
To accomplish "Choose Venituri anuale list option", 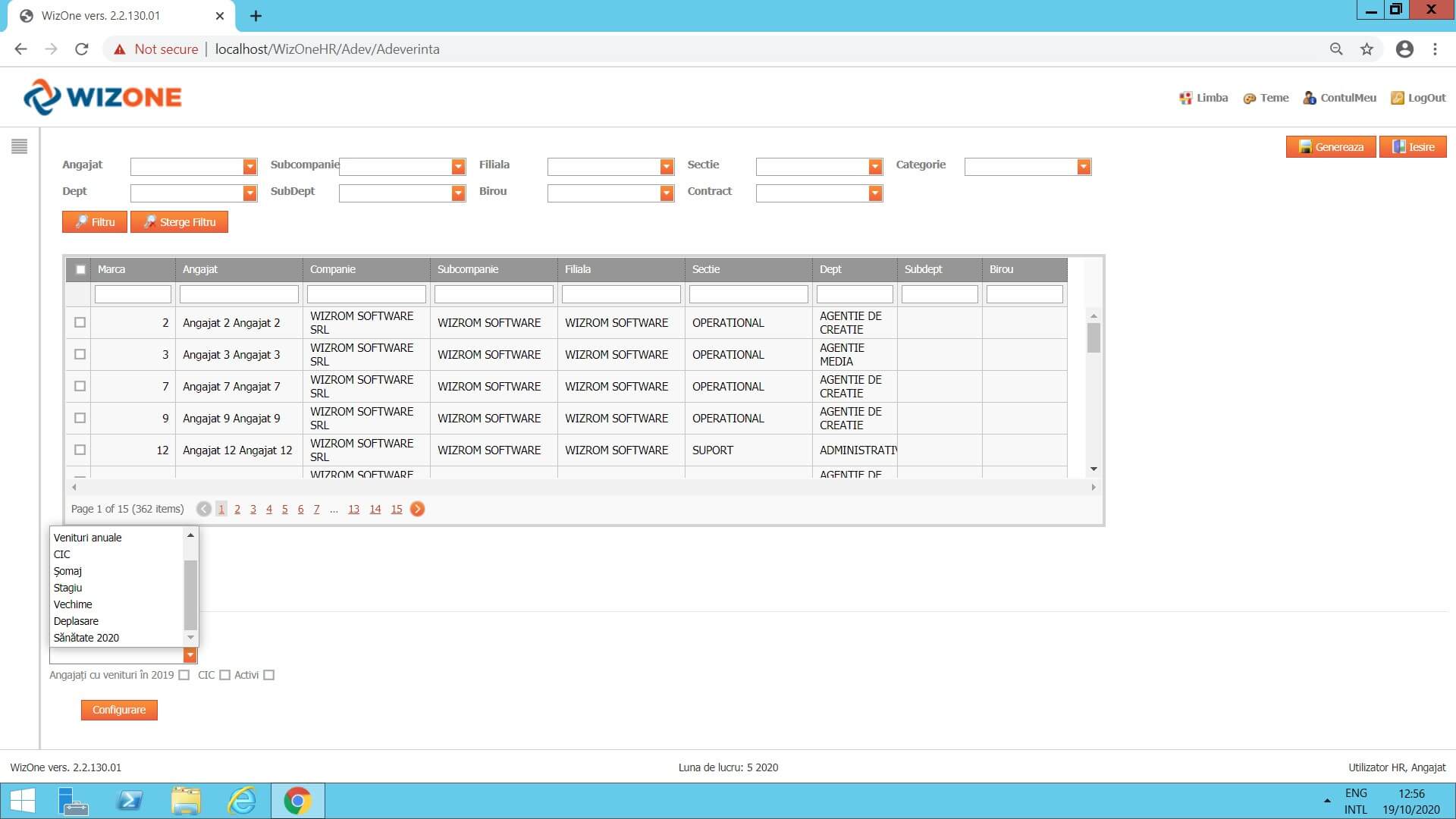I will tap(87, 538).
